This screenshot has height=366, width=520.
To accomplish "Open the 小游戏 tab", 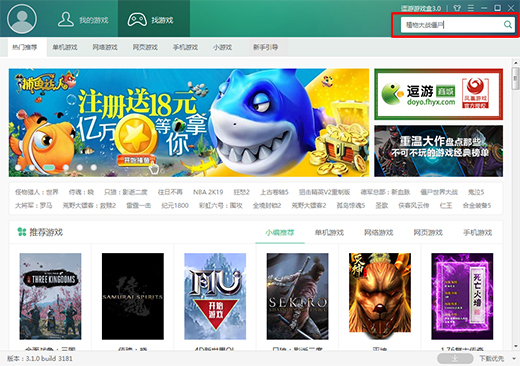I will pos(222,47).
